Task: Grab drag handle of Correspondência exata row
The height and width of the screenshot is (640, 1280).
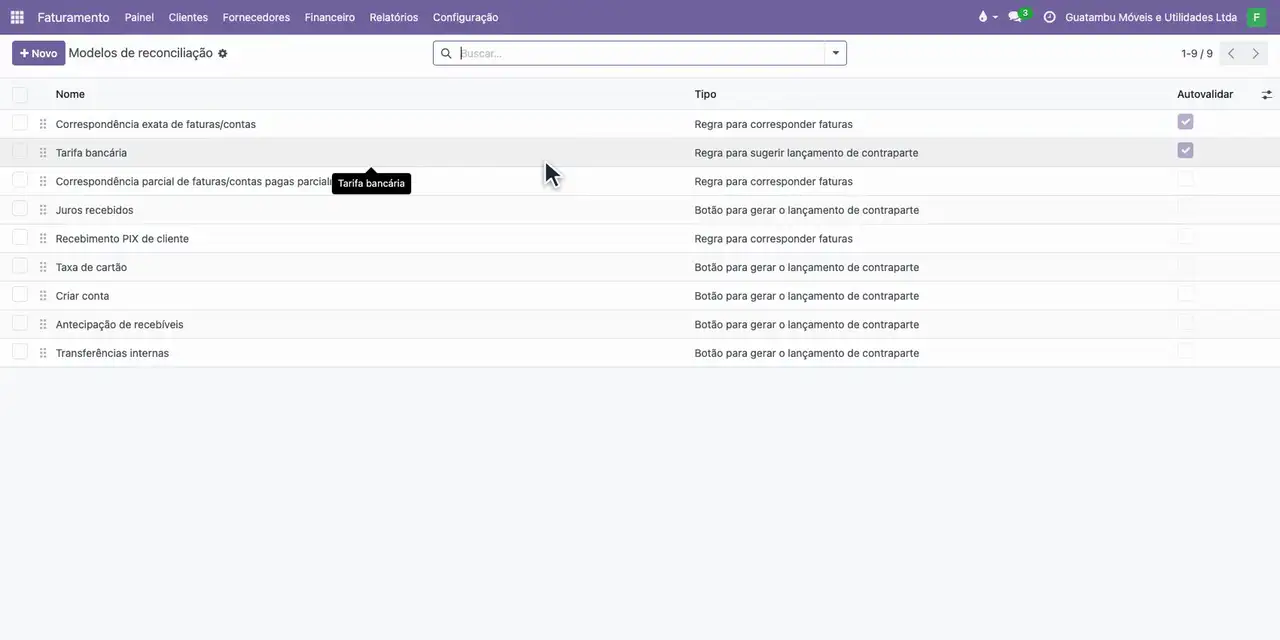Action: click(43, 124)
